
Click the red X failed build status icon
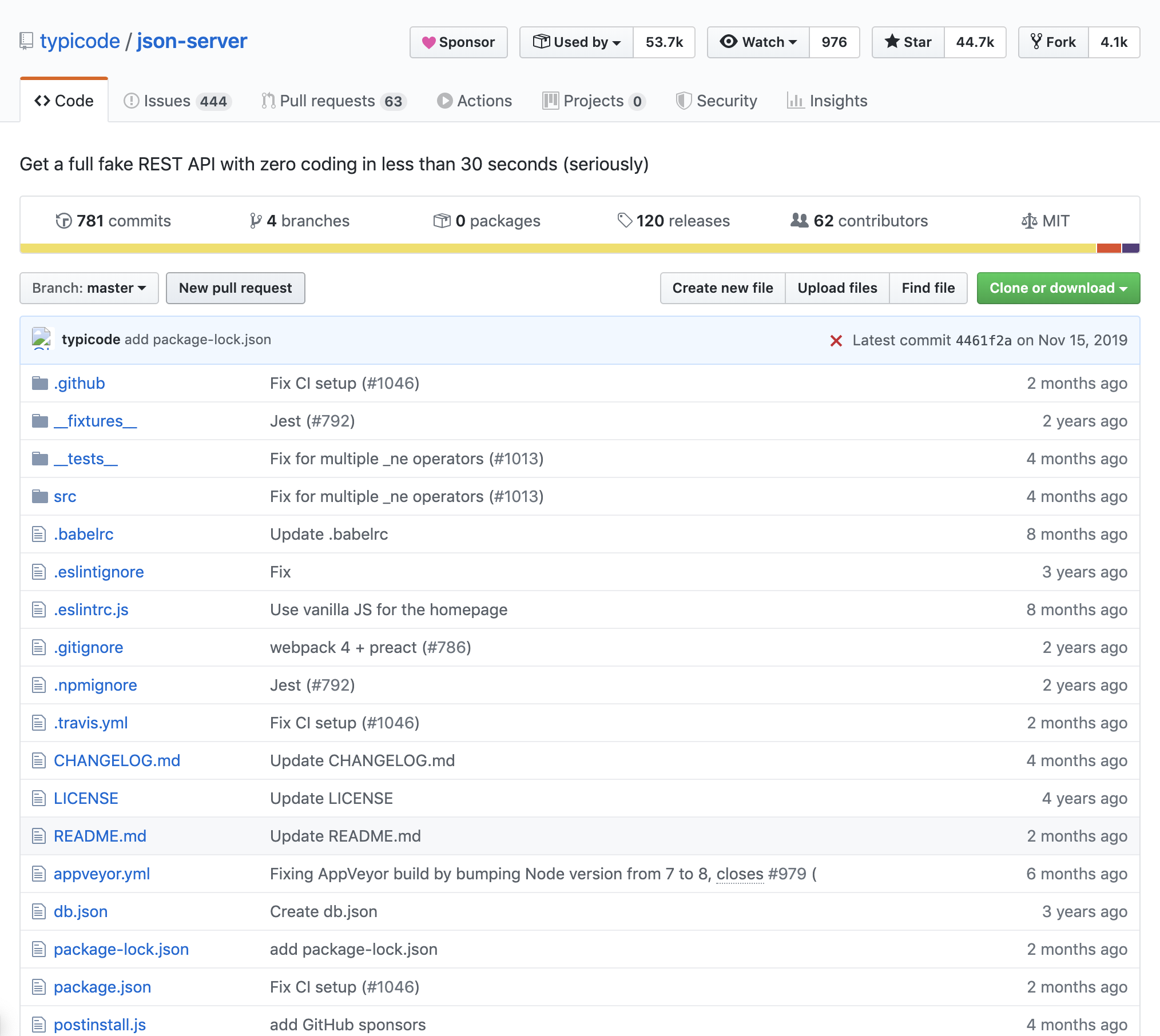point(836,340)
